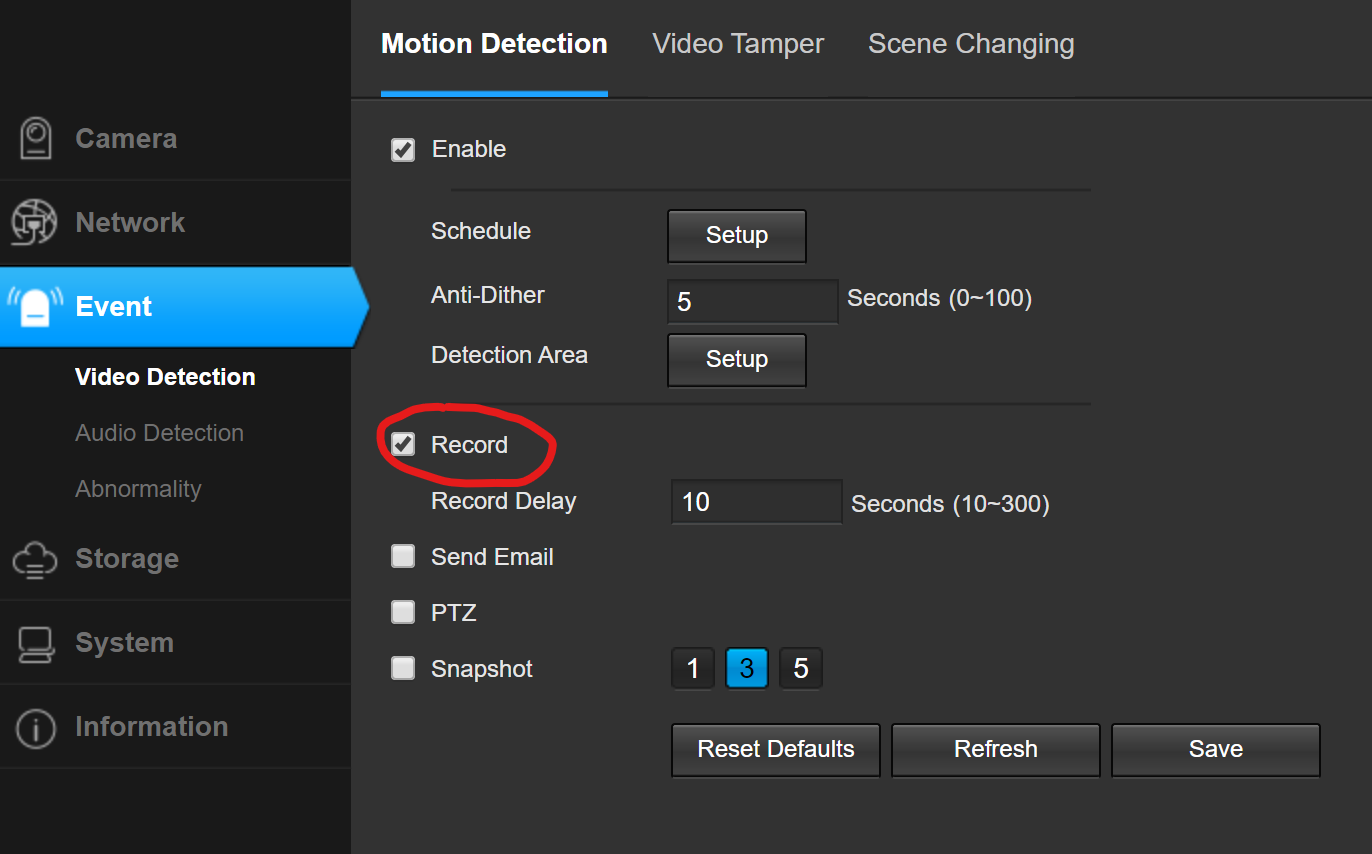1372x854 pixels.
Task: Open the Scene Changing tab
Action: pos(971,44)
